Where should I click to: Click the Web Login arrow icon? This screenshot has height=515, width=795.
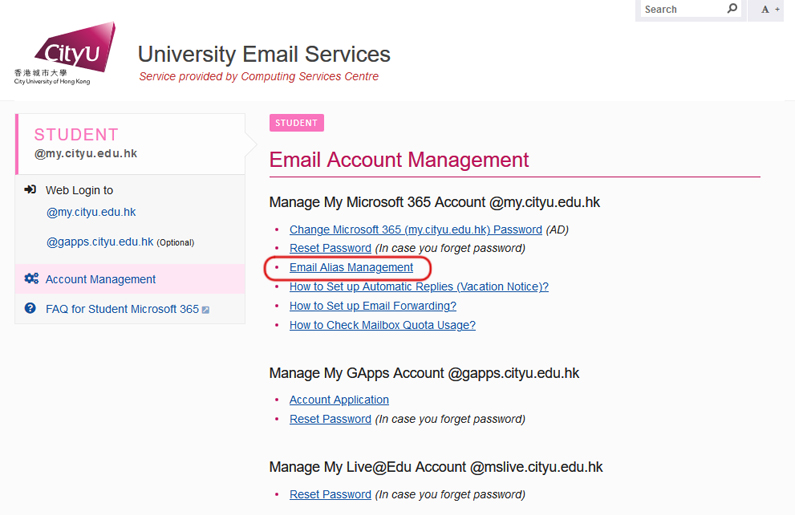tap(31, 190)
